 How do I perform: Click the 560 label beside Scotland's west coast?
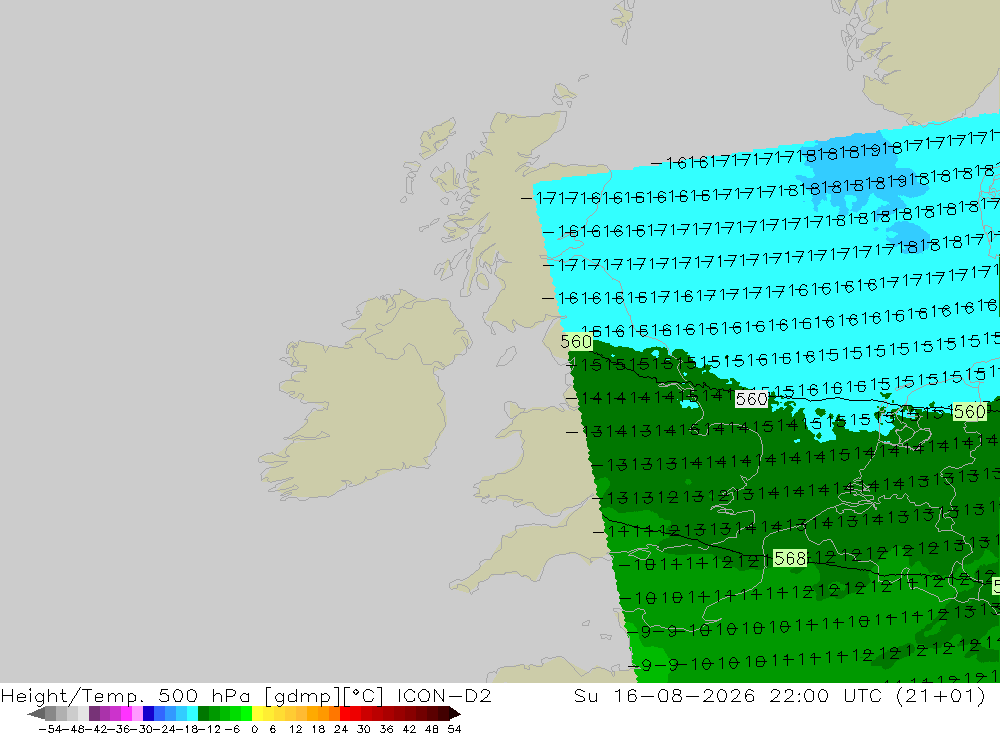576,342
